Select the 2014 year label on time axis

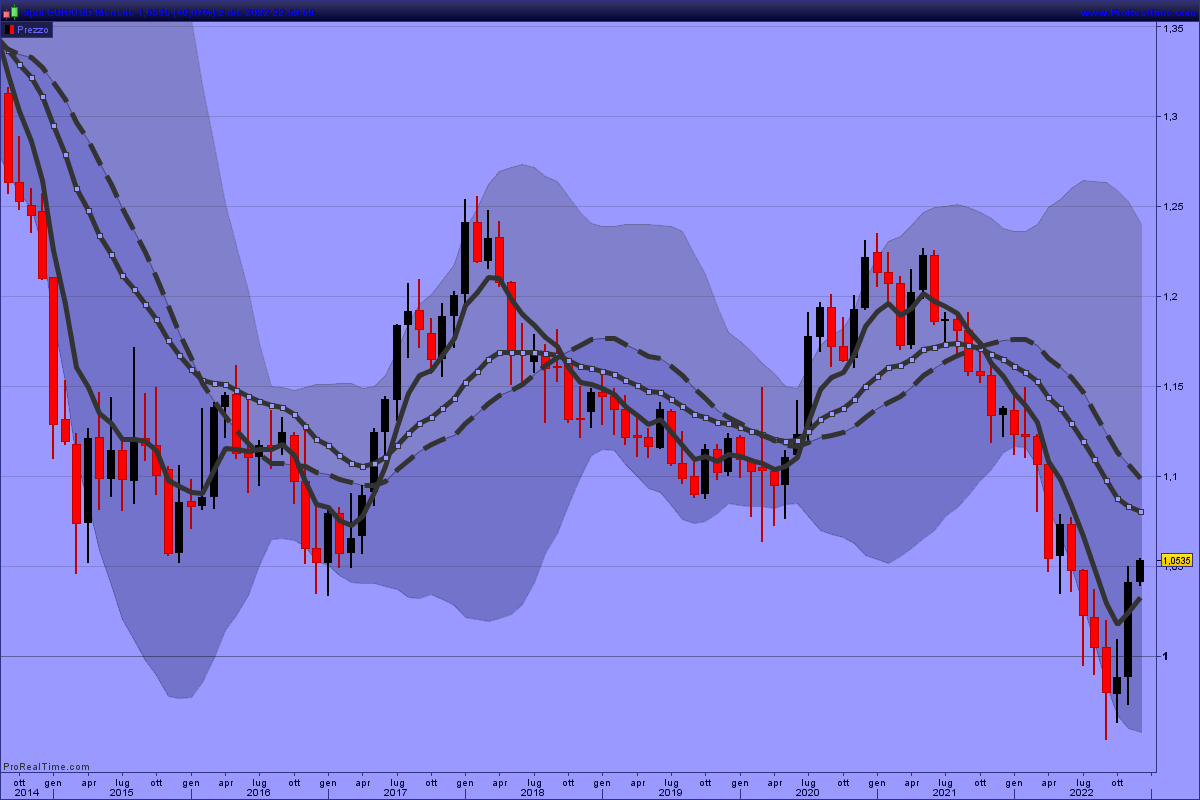27,792
